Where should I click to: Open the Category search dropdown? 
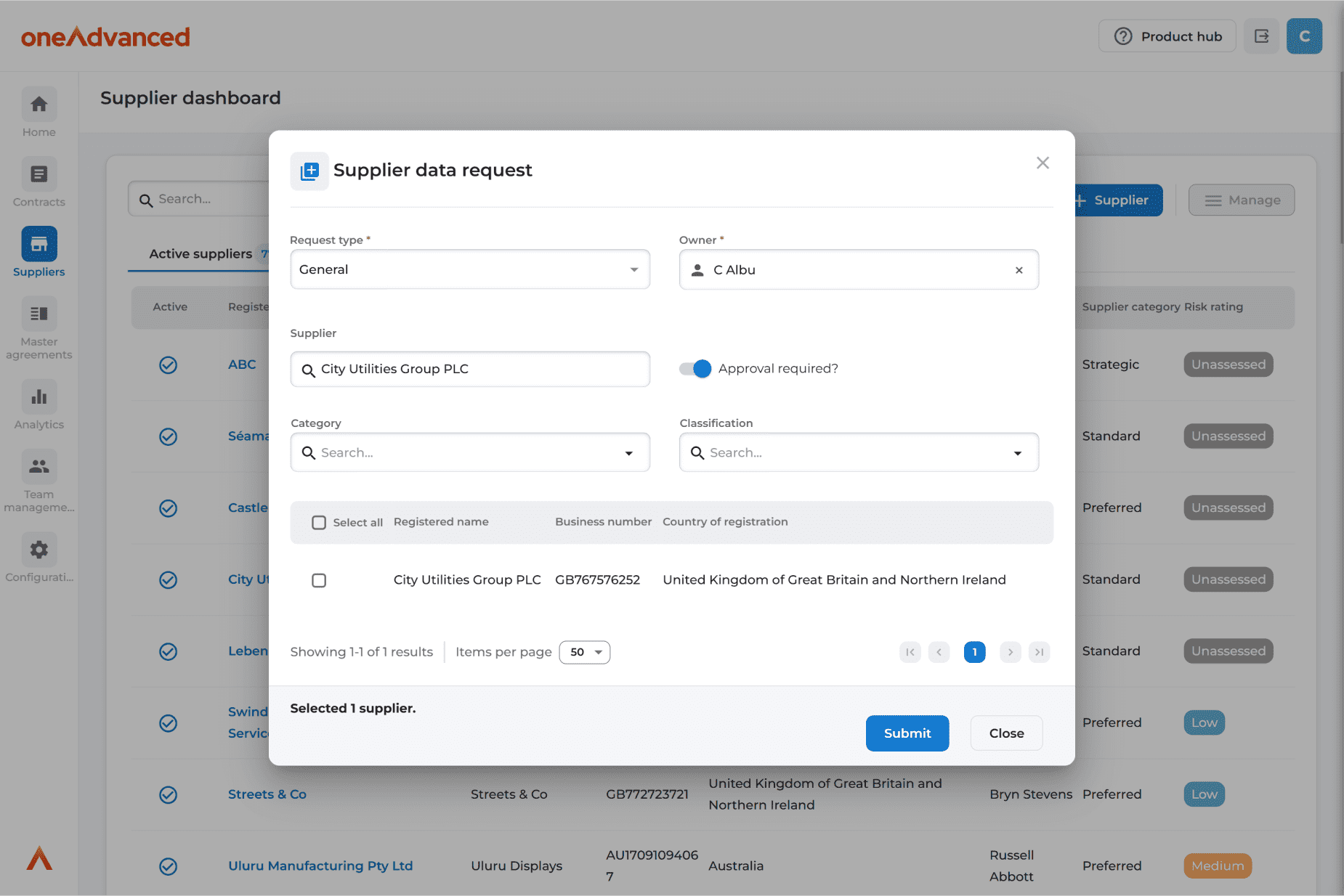pos(470,452)
